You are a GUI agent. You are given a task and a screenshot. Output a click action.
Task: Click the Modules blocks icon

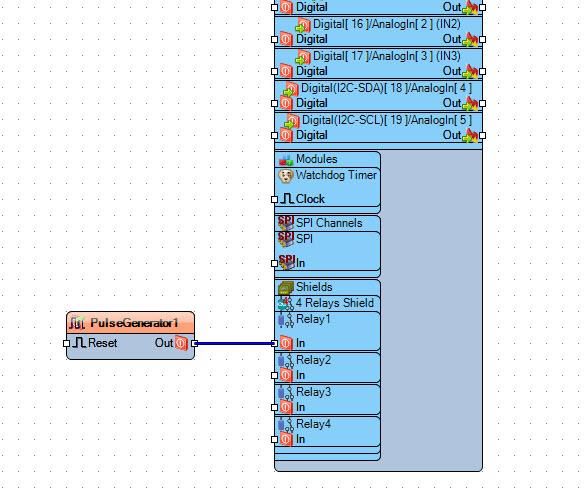pyautogui.click(x=286, y=159)
